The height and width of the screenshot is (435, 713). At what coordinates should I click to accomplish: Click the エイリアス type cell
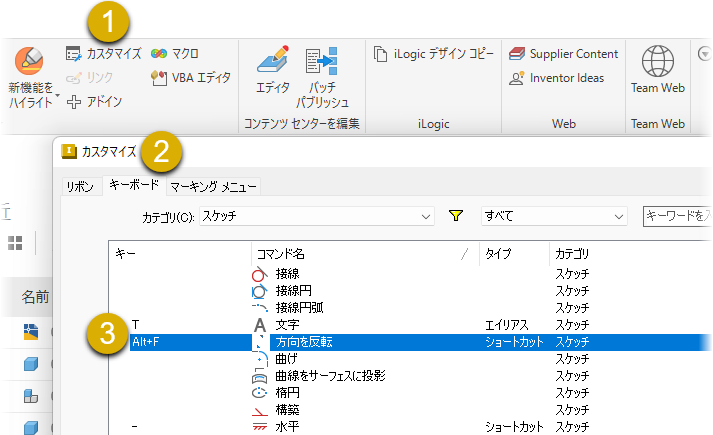(x=507, y=325)
